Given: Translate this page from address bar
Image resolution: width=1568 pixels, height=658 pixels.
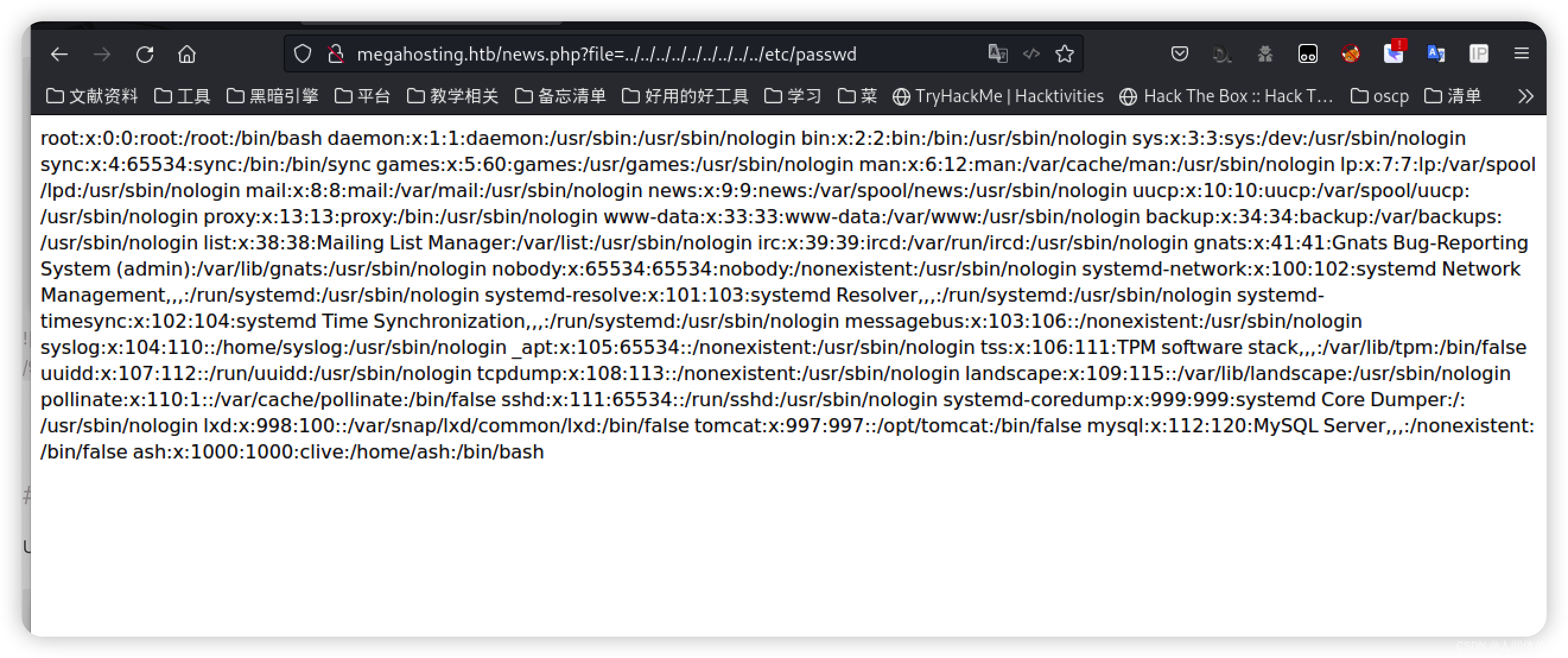Looking at the screenshot, I should coord(998,53).
